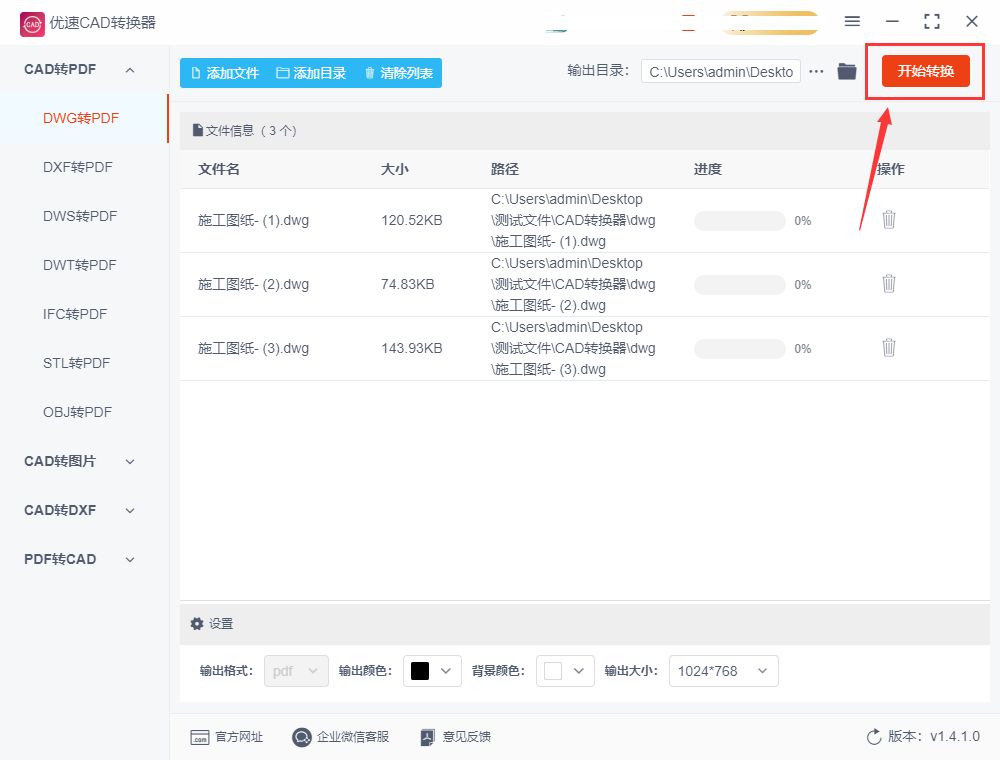The width and height of the screenshot is (1000, 760).
Task: Click progress bar of 施工图纸- (3).dwg
Action: click(740, 349)
